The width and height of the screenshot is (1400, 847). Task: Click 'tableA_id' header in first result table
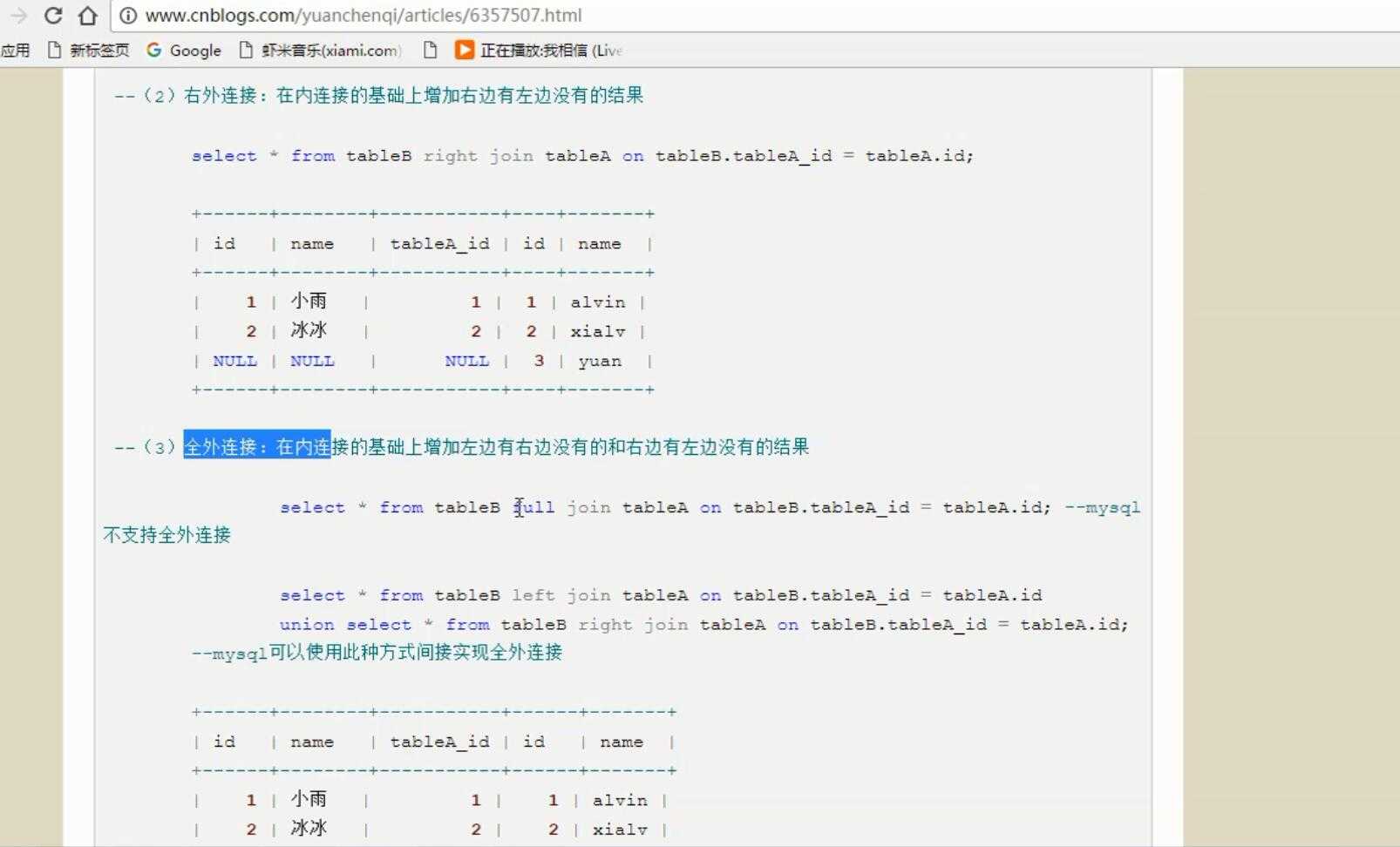coord(439,244)
